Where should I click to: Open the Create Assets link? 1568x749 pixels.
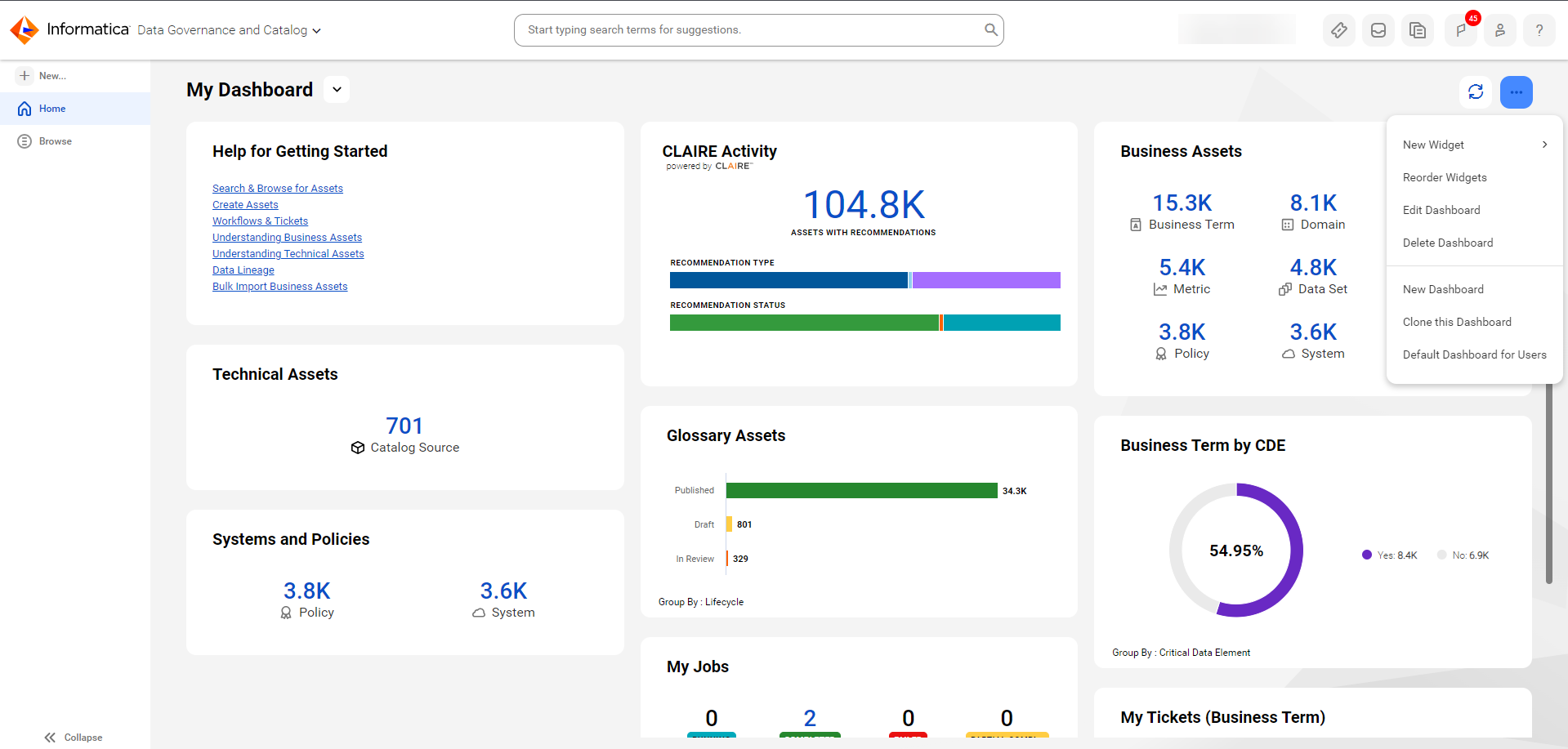(245, 205)
